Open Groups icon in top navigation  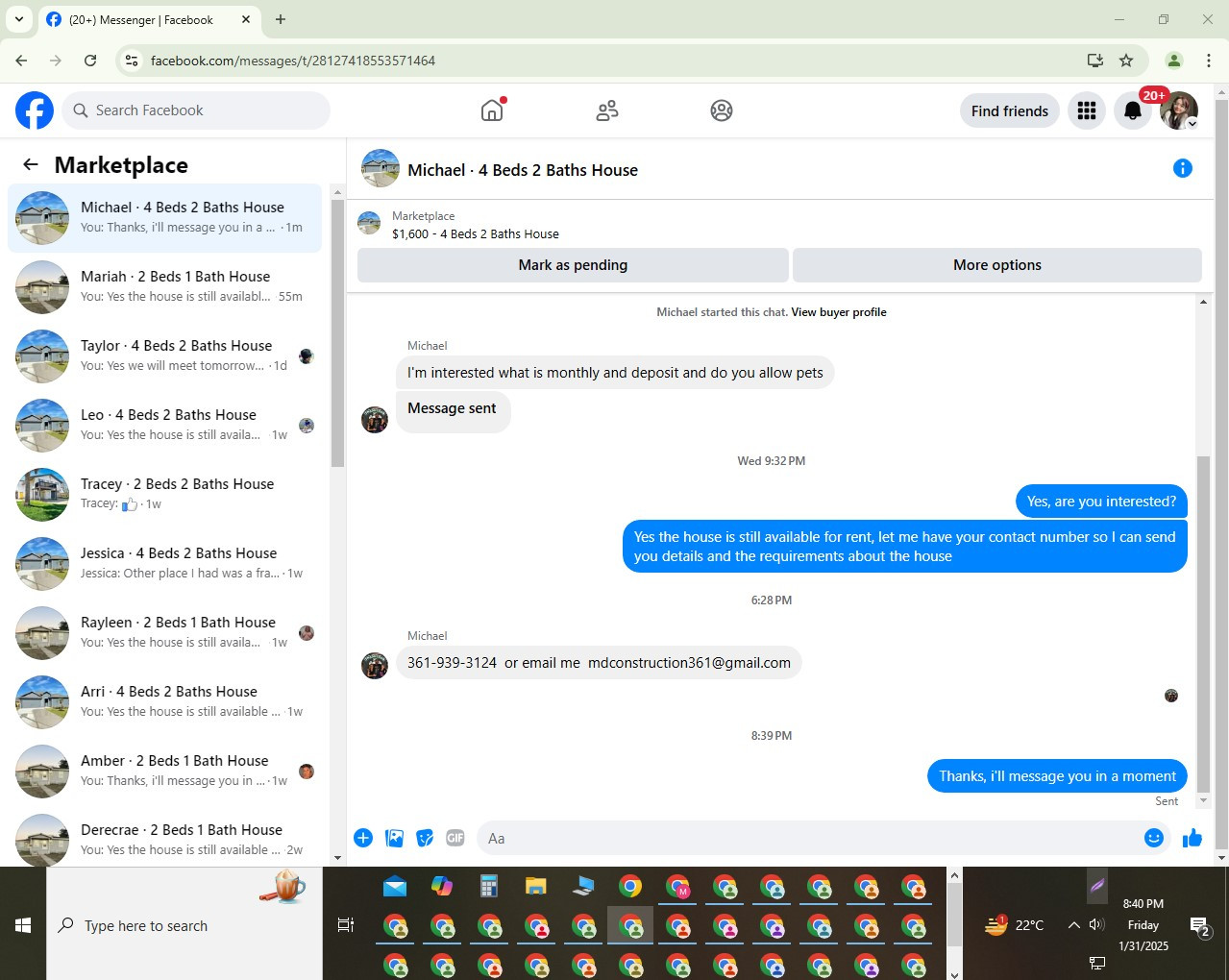pos(722,110)
